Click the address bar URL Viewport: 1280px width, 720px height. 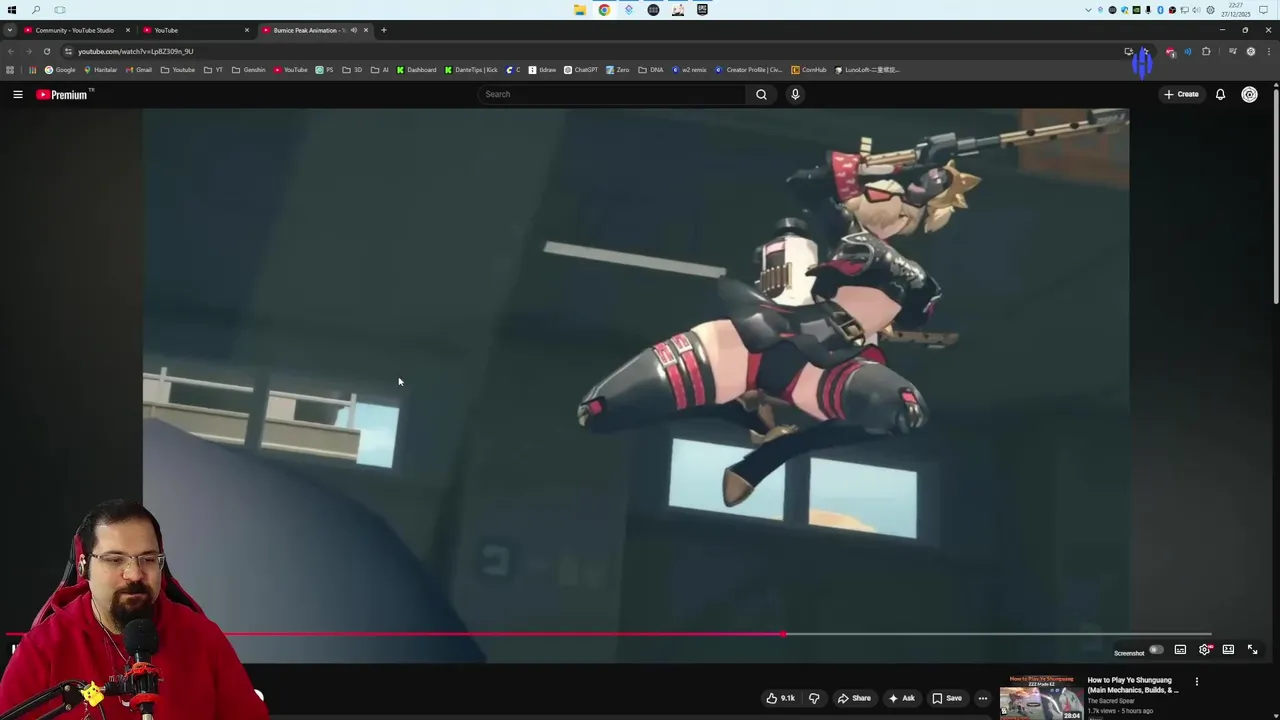tap(135, 51)
